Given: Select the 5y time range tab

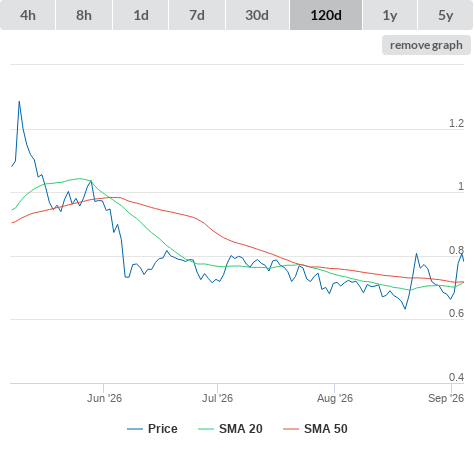Looking at the screenshot, I should [x=445, y=15].
